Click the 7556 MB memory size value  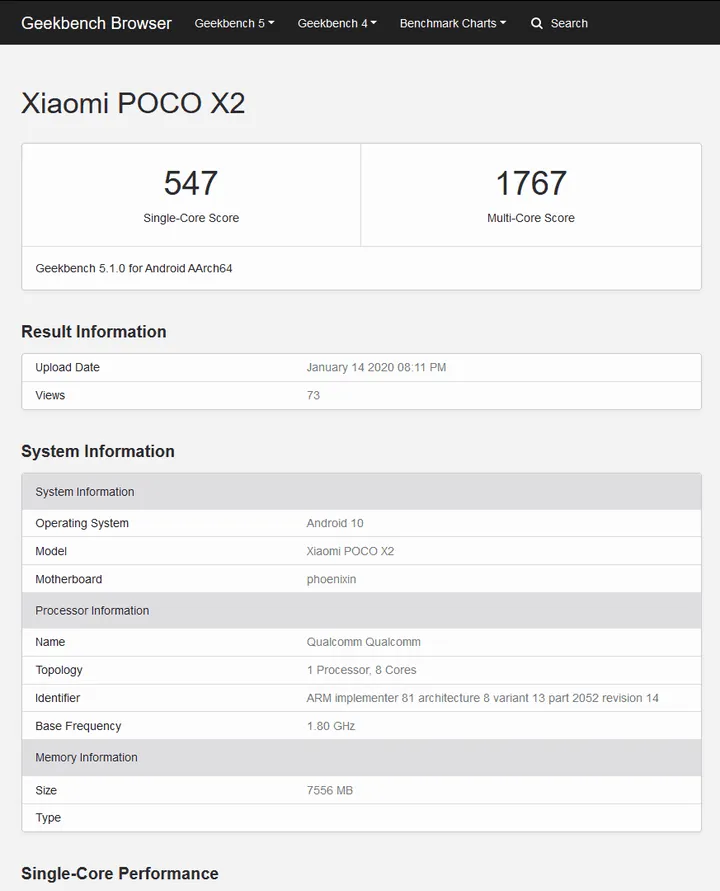pyautogui.click(x=329, y=790)
